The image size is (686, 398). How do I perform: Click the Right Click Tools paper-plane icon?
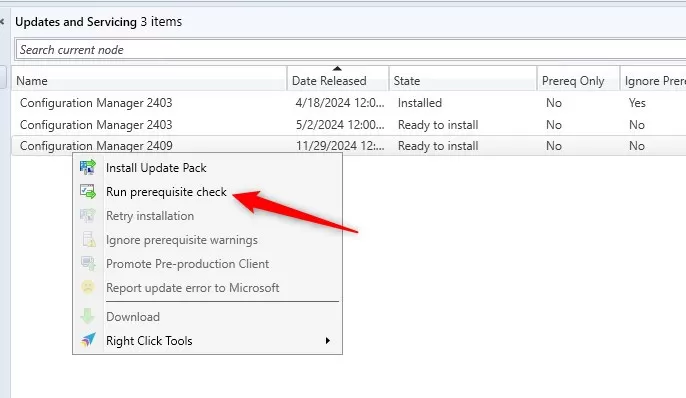coord(88,340)
